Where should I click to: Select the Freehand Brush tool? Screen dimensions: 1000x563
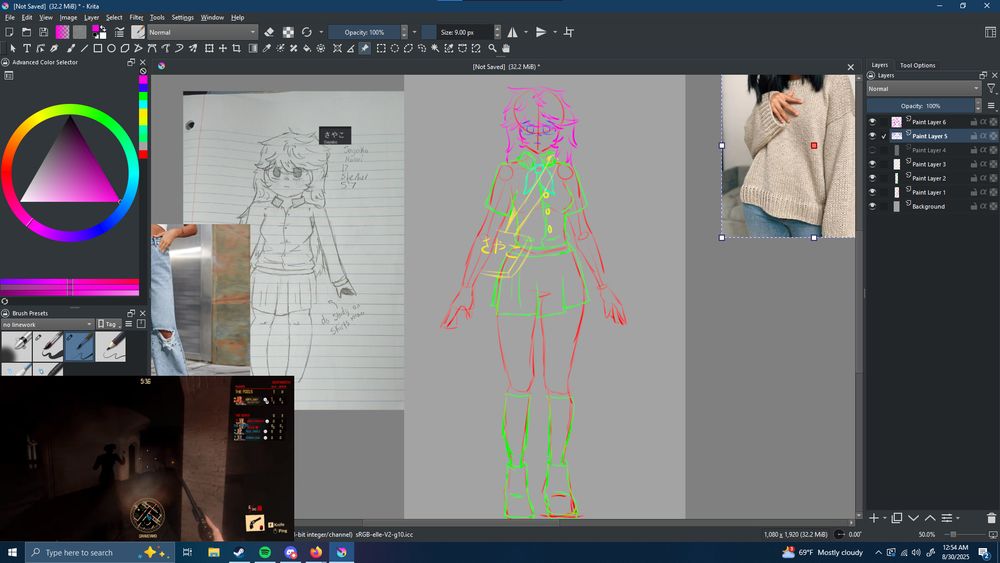pos(70,48)
